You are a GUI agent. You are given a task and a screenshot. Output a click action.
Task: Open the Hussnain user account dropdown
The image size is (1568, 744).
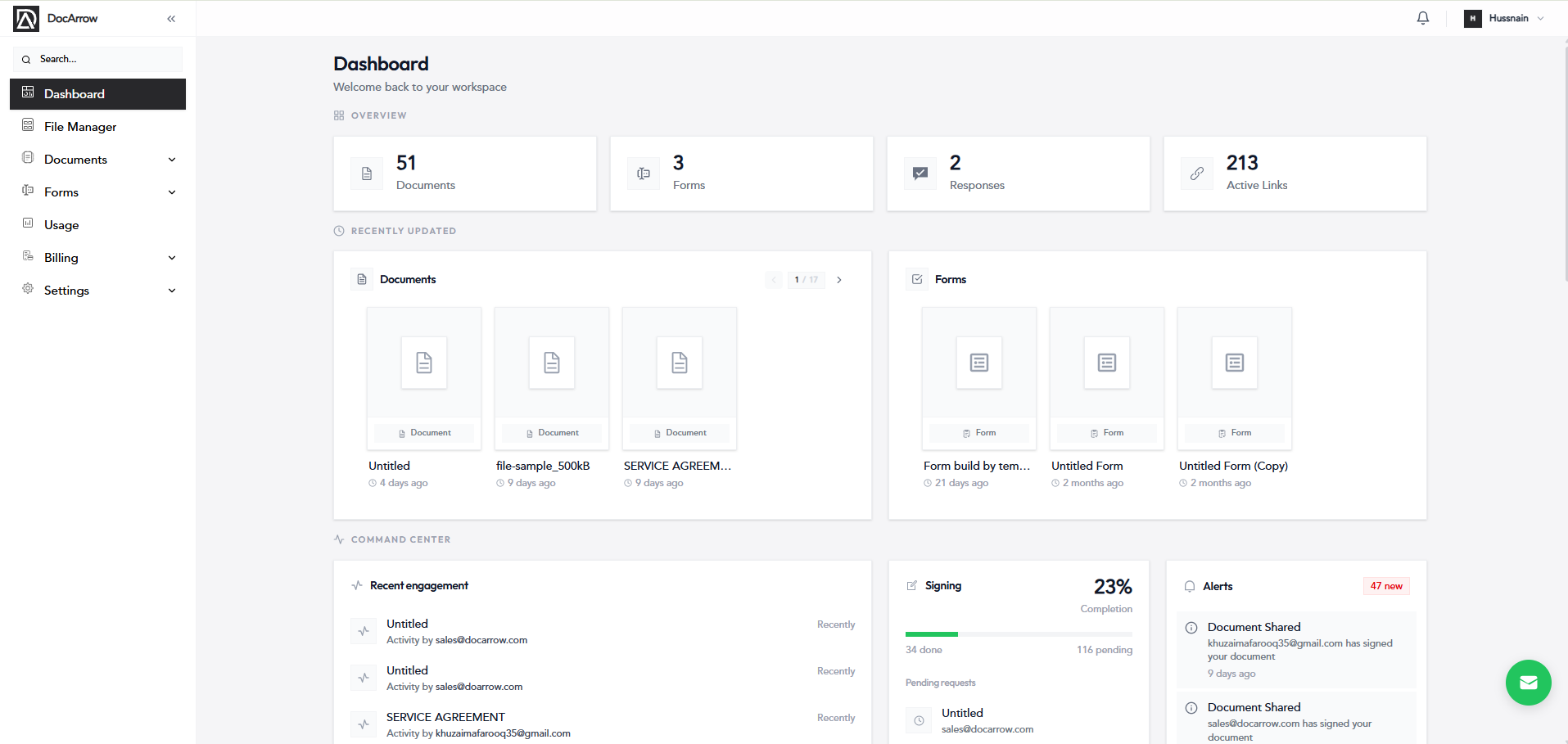tap(1504, 18)
